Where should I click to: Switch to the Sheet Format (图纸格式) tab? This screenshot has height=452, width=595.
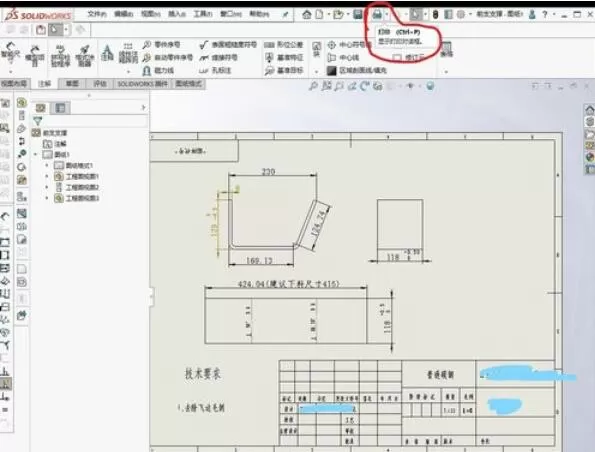189,84
